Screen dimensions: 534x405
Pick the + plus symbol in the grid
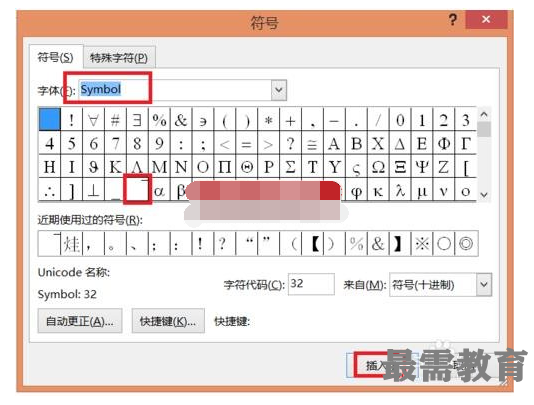tap(290, 120)
